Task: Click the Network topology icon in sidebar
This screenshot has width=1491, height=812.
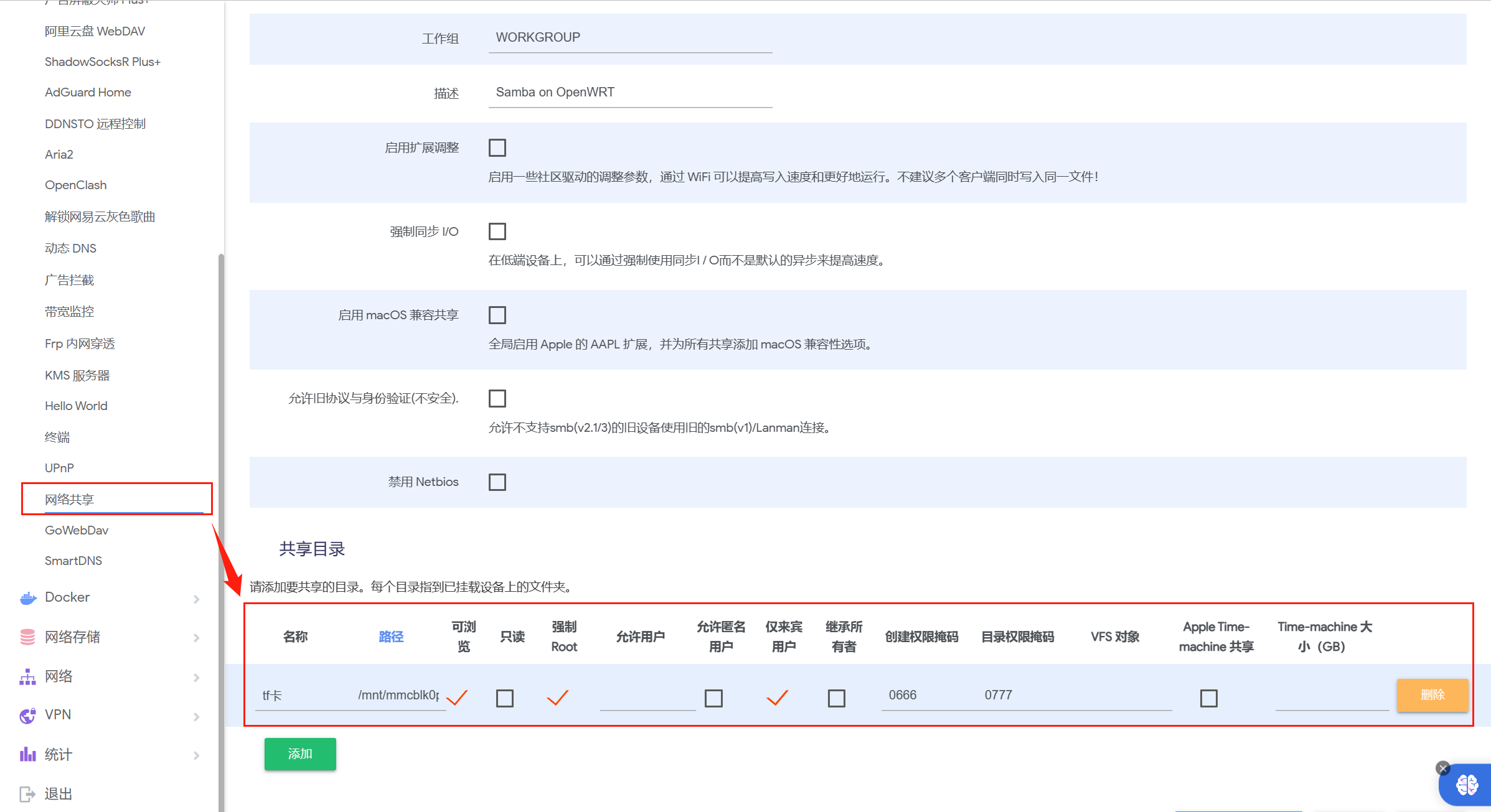Action: click(x=28, y=677)
